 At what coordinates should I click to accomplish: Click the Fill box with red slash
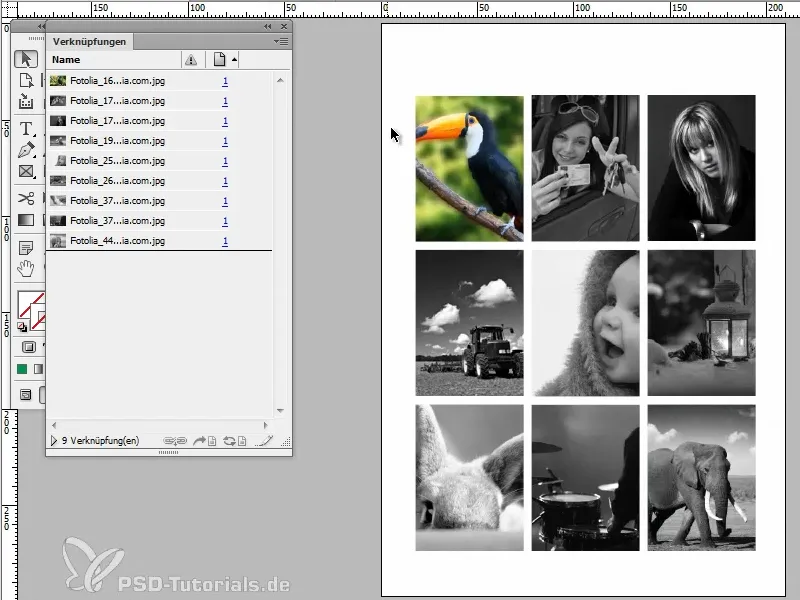pos(30,304)
